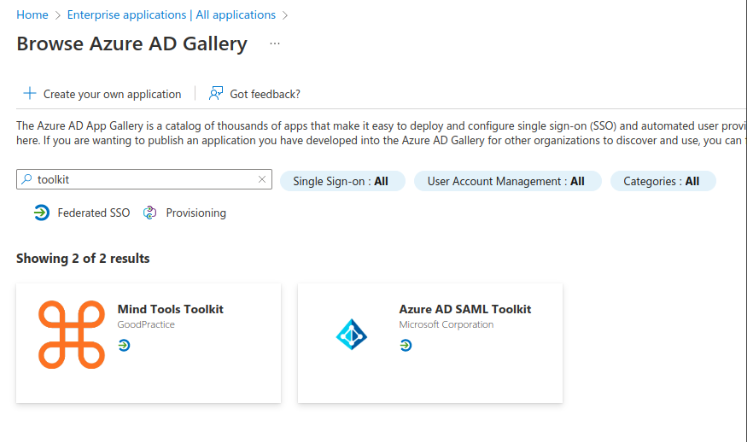Clear search text with the X icon
This screenshot has width=747, height=442.
(262, 180)
